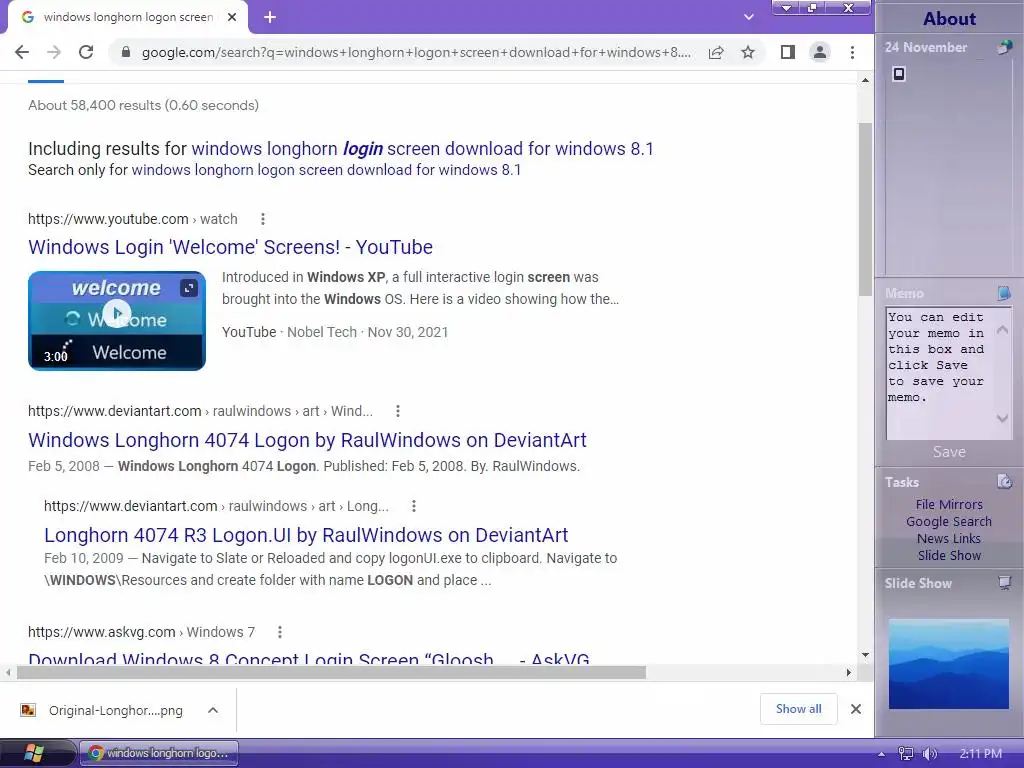
Task: Go forward using the arrow button
Action: pos(54,52)
